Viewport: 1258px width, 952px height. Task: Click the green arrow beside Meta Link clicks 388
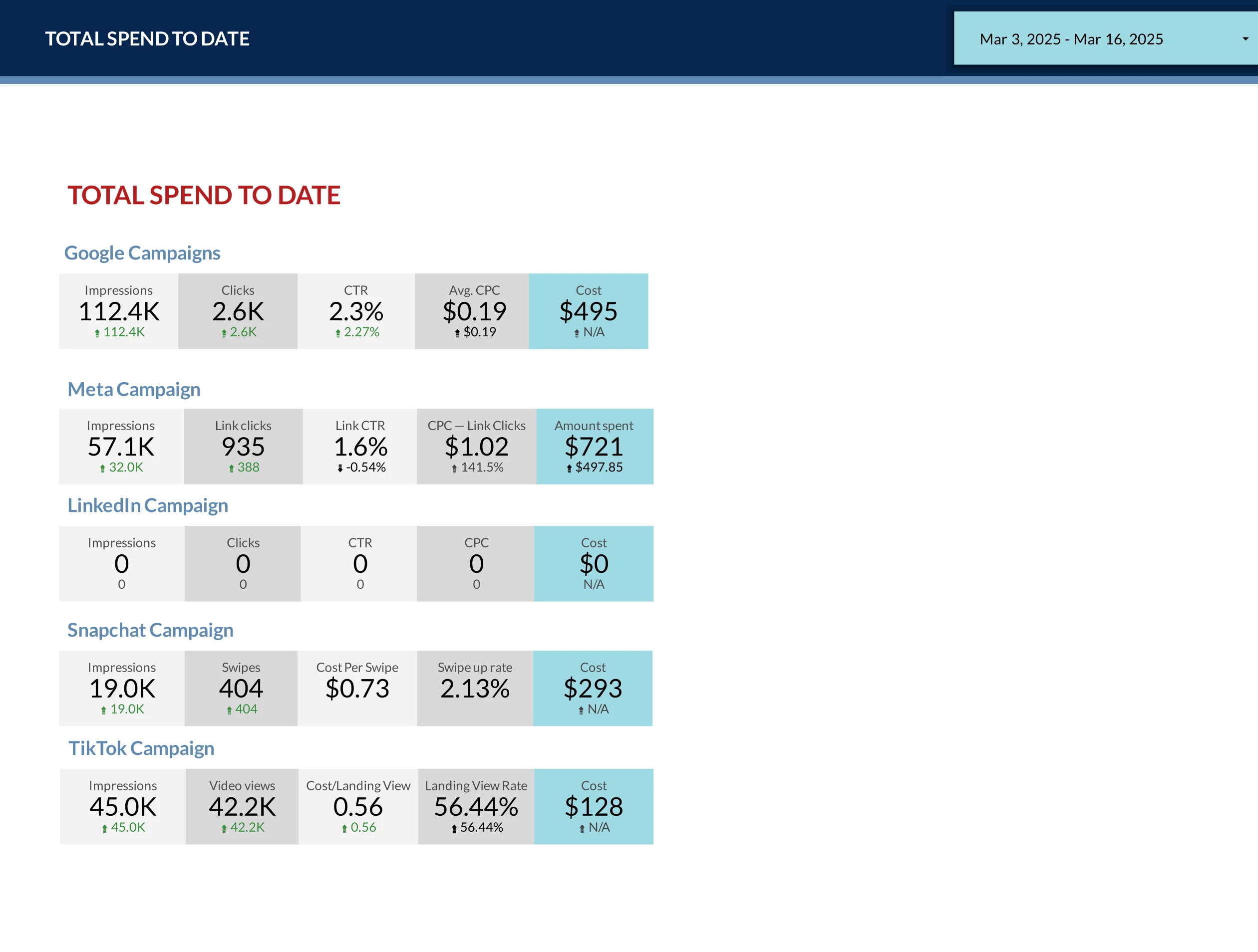[232, 469]
